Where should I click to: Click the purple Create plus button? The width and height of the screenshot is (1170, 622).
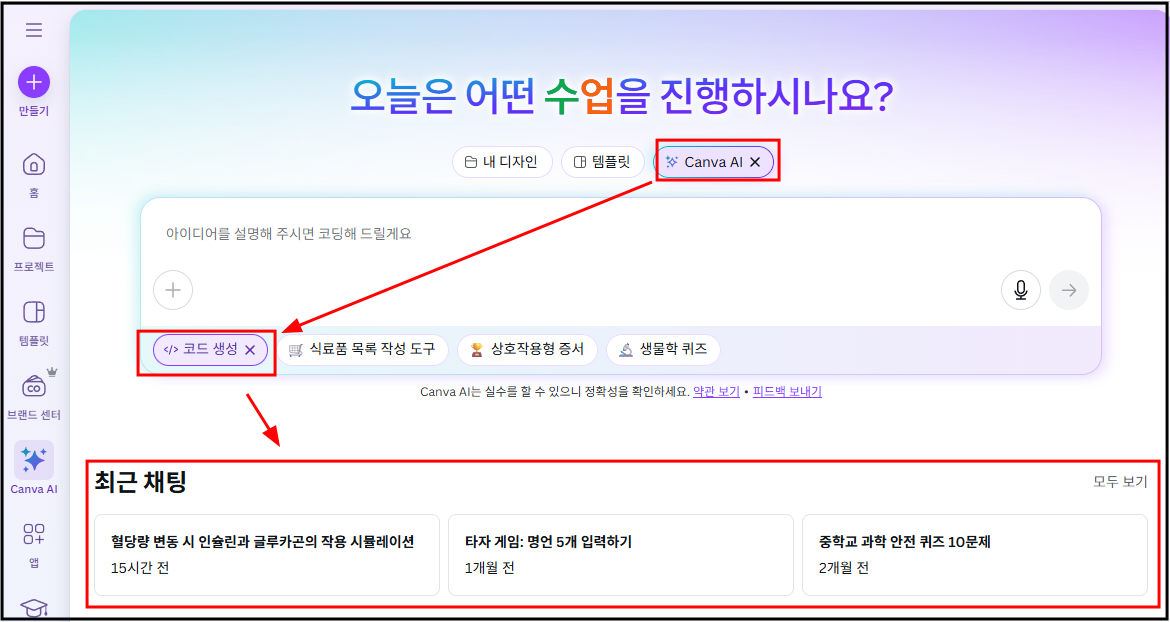click(34, 82)
